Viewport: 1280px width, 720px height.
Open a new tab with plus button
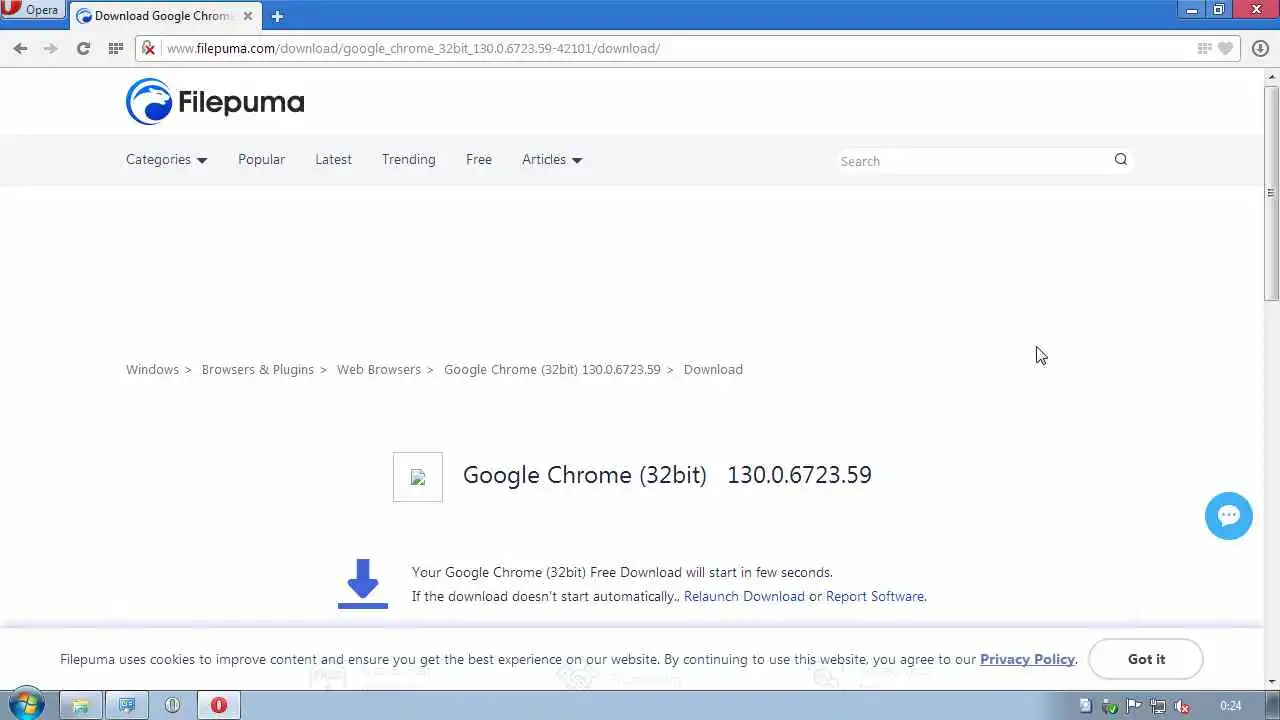[x=277, y=16]
